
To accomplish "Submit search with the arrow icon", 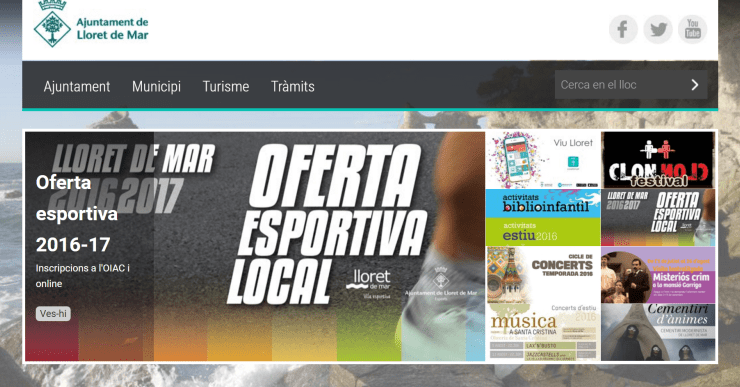I will pos(695,85).
